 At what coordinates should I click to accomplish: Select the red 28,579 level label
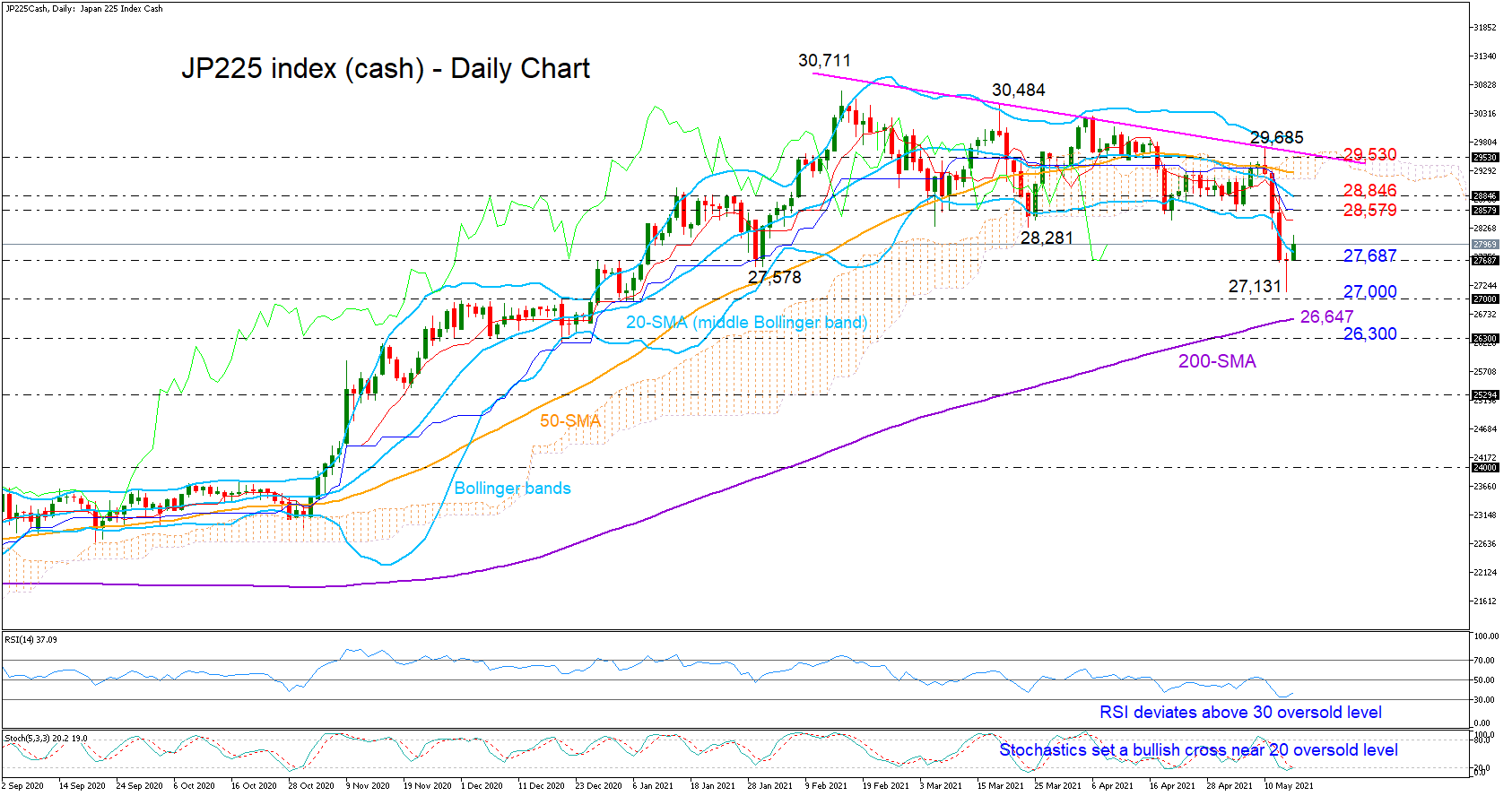pos(1369,211)
